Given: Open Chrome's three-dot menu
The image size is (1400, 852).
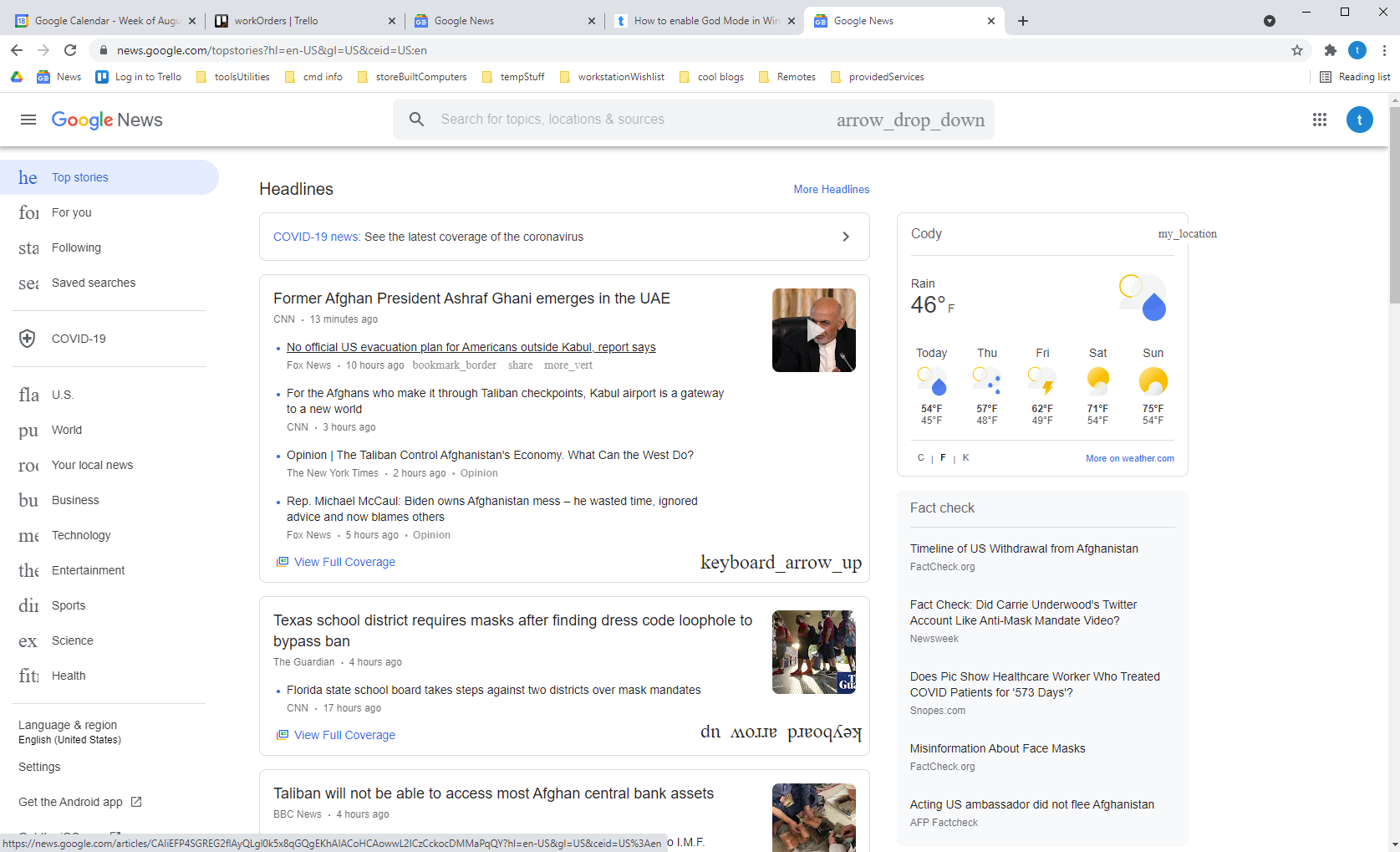Looking at the screenshot, I should [1384, 50].
